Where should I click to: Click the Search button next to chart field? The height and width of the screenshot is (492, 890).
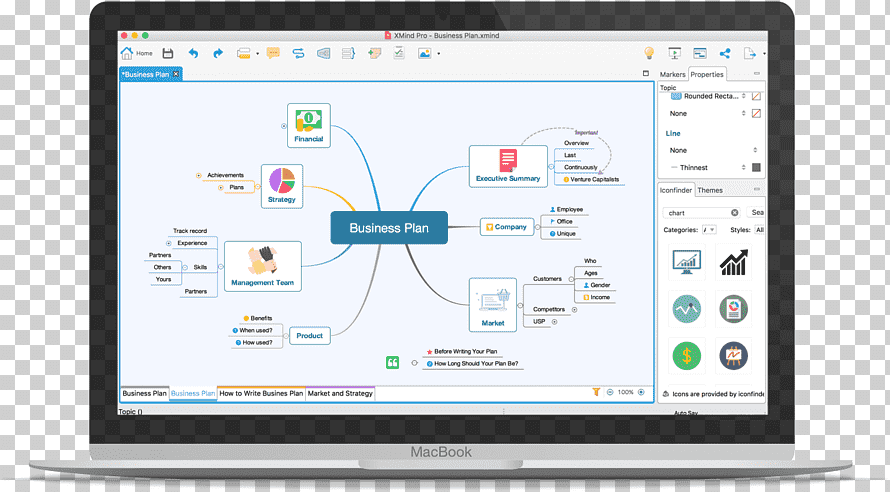[757, 212]
